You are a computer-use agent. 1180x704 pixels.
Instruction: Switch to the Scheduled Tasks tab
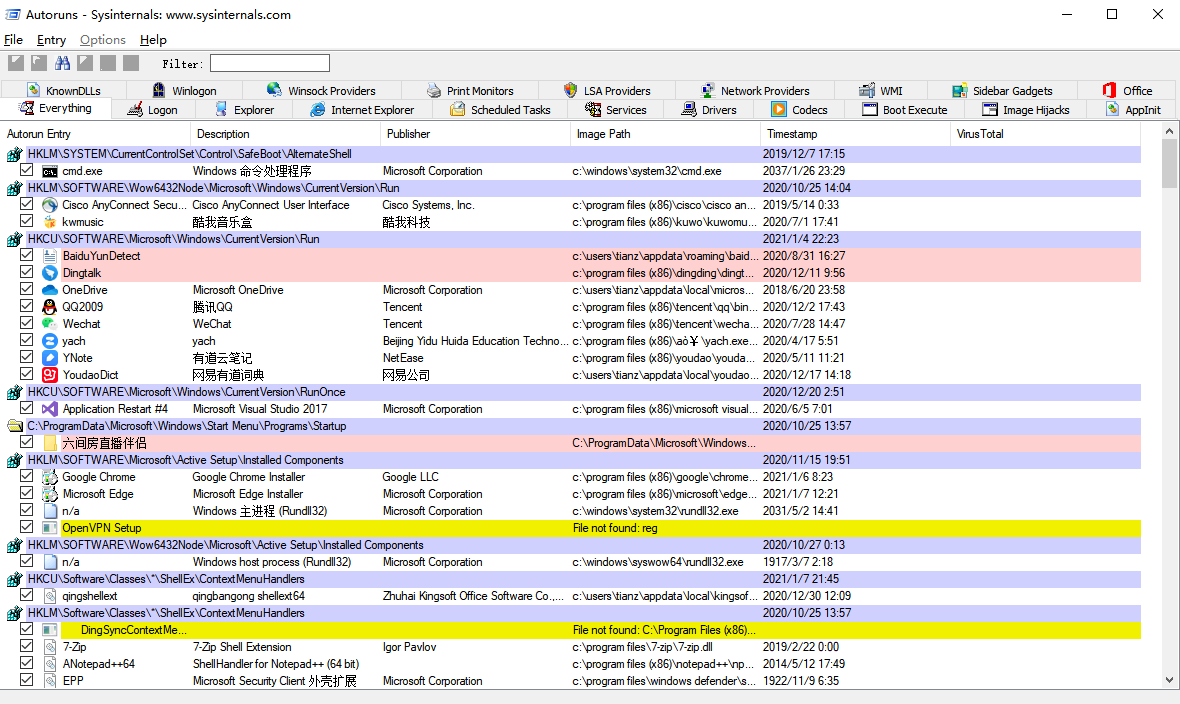[500, 110]
